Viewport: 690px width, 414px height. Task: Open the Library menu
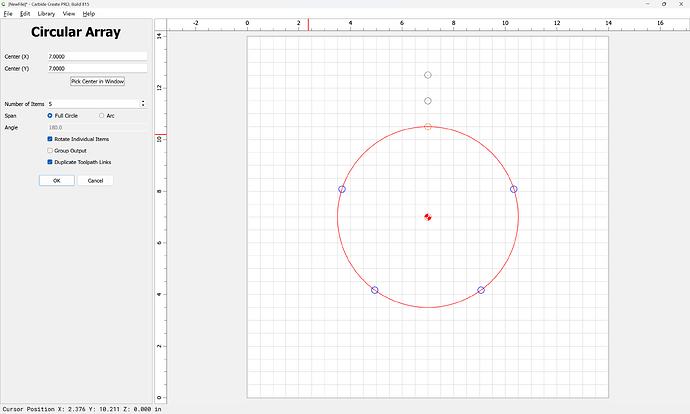46,14
